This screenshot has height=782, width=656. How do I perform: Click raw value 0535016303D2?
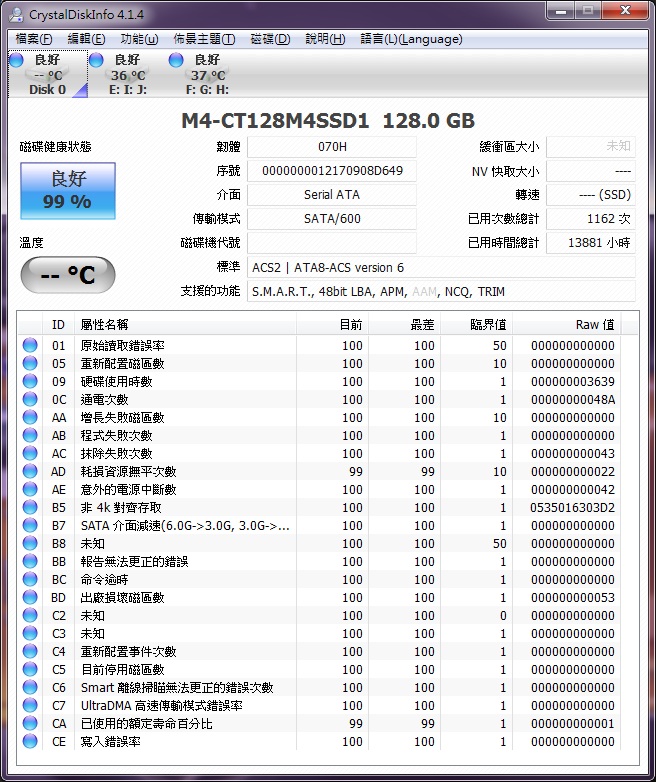[x=572, y=507]
